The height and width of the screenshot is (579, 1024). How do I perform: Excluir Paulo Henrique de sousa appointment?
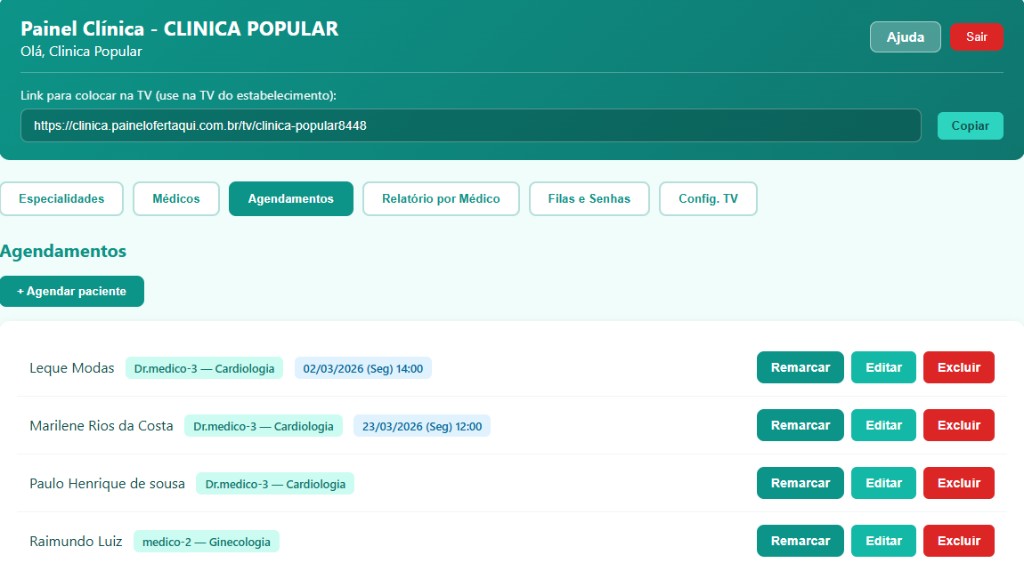pos(958,483)
